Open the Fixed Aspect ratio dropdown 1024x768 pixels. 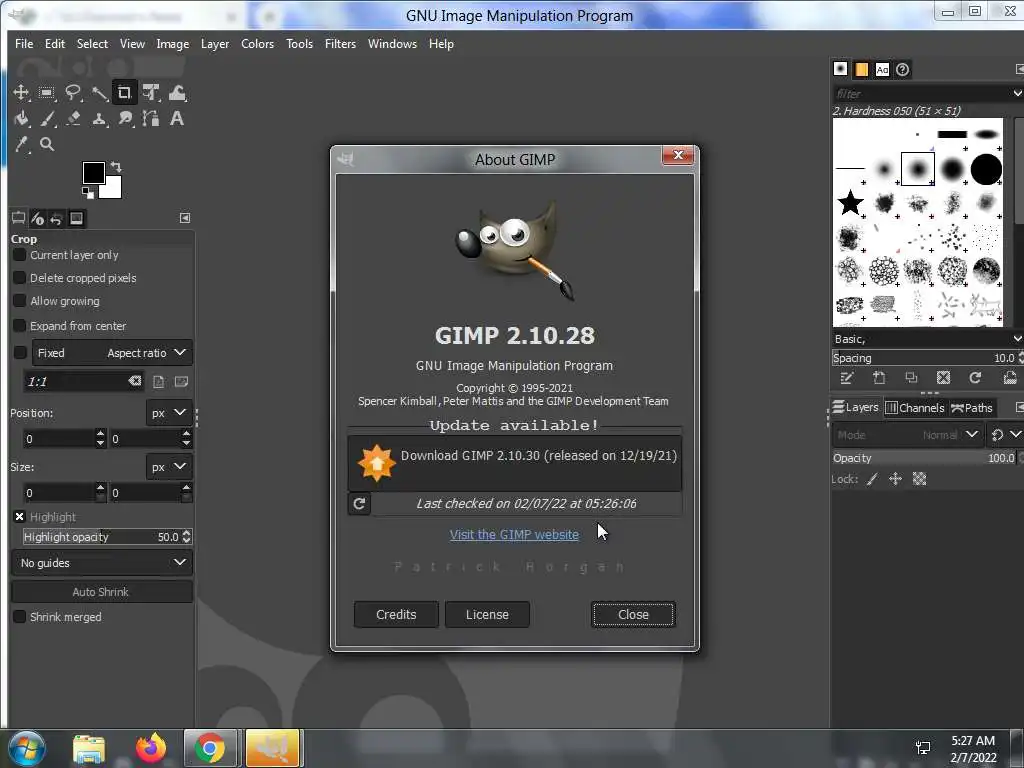point(112,353)
